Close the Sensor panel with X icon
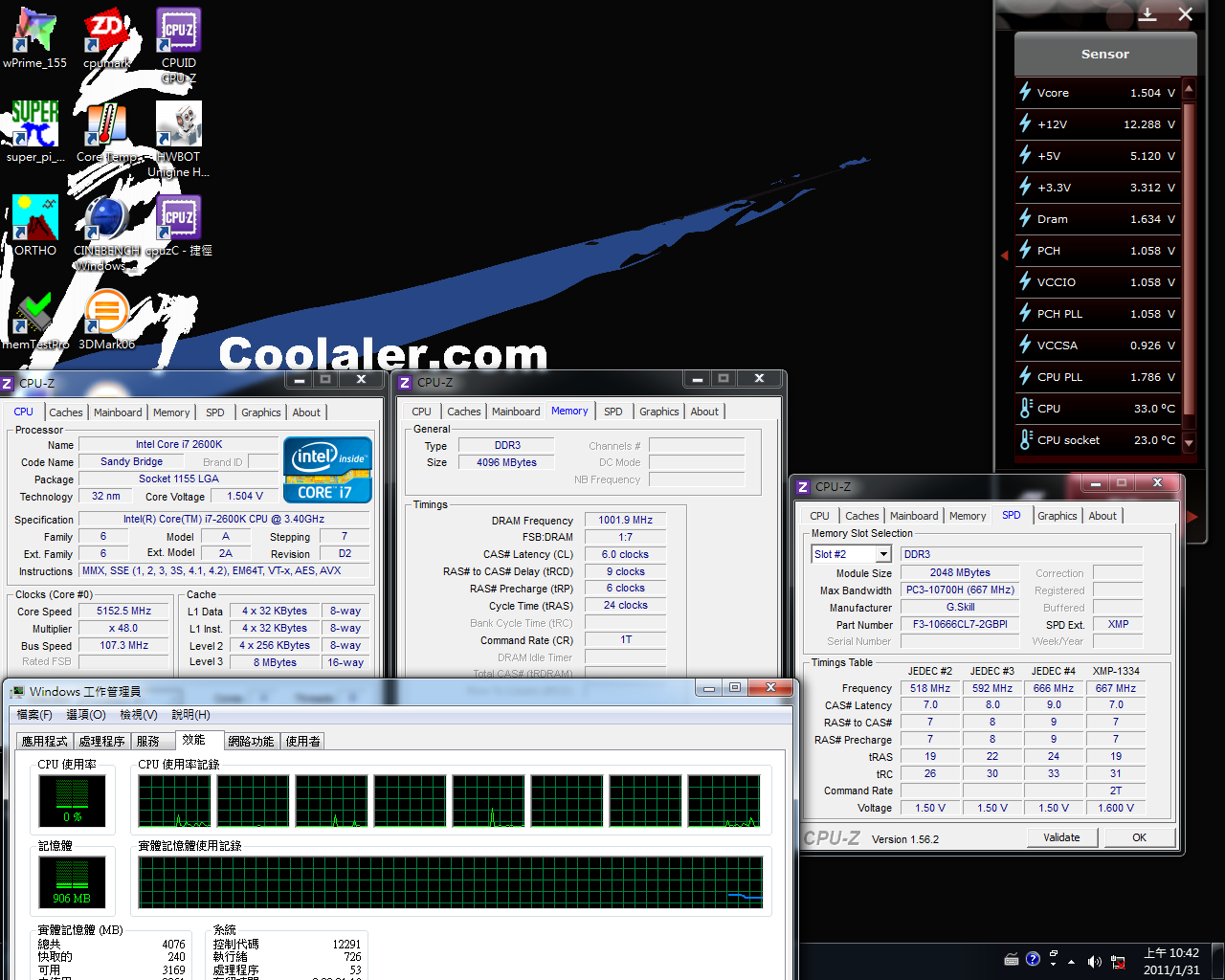Image resolution: width=1225 pixels, height=980 pixels. (1185, 14)
